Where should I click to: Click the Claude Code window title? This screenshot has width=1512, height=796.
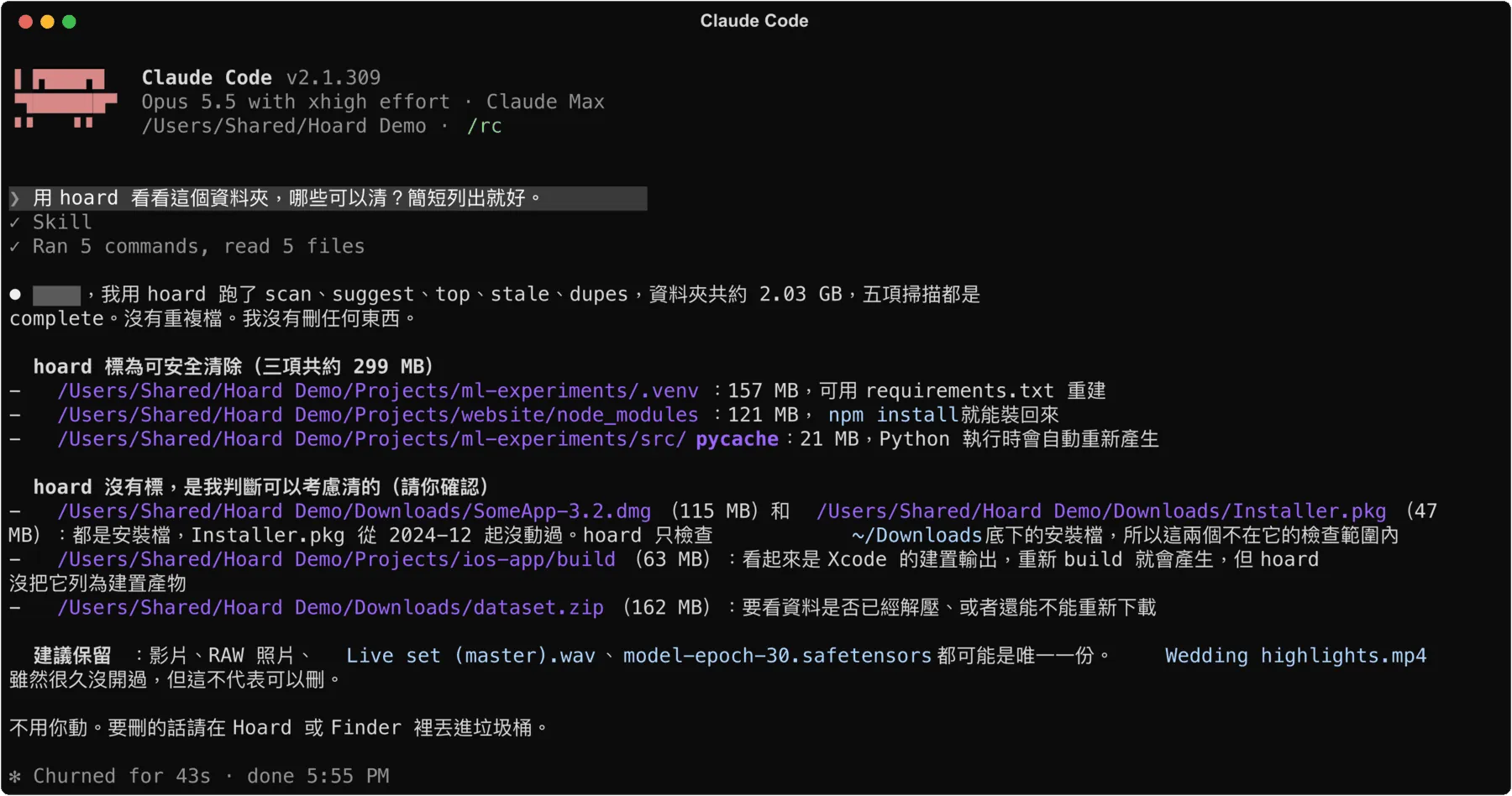[754, 21]
